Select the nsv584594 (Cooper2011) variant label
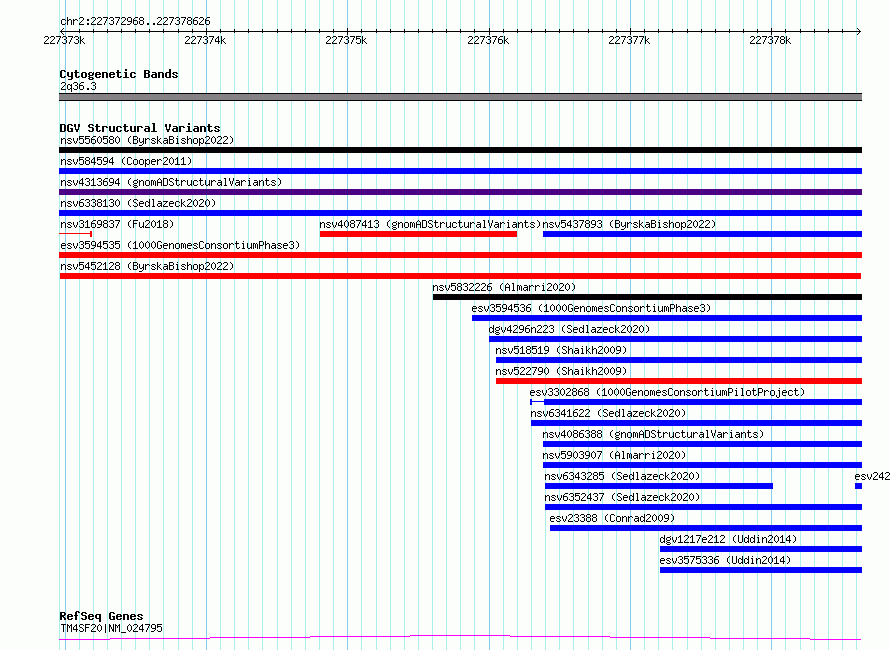The width and height of the screenshot is (890, 650). [126, 161]
